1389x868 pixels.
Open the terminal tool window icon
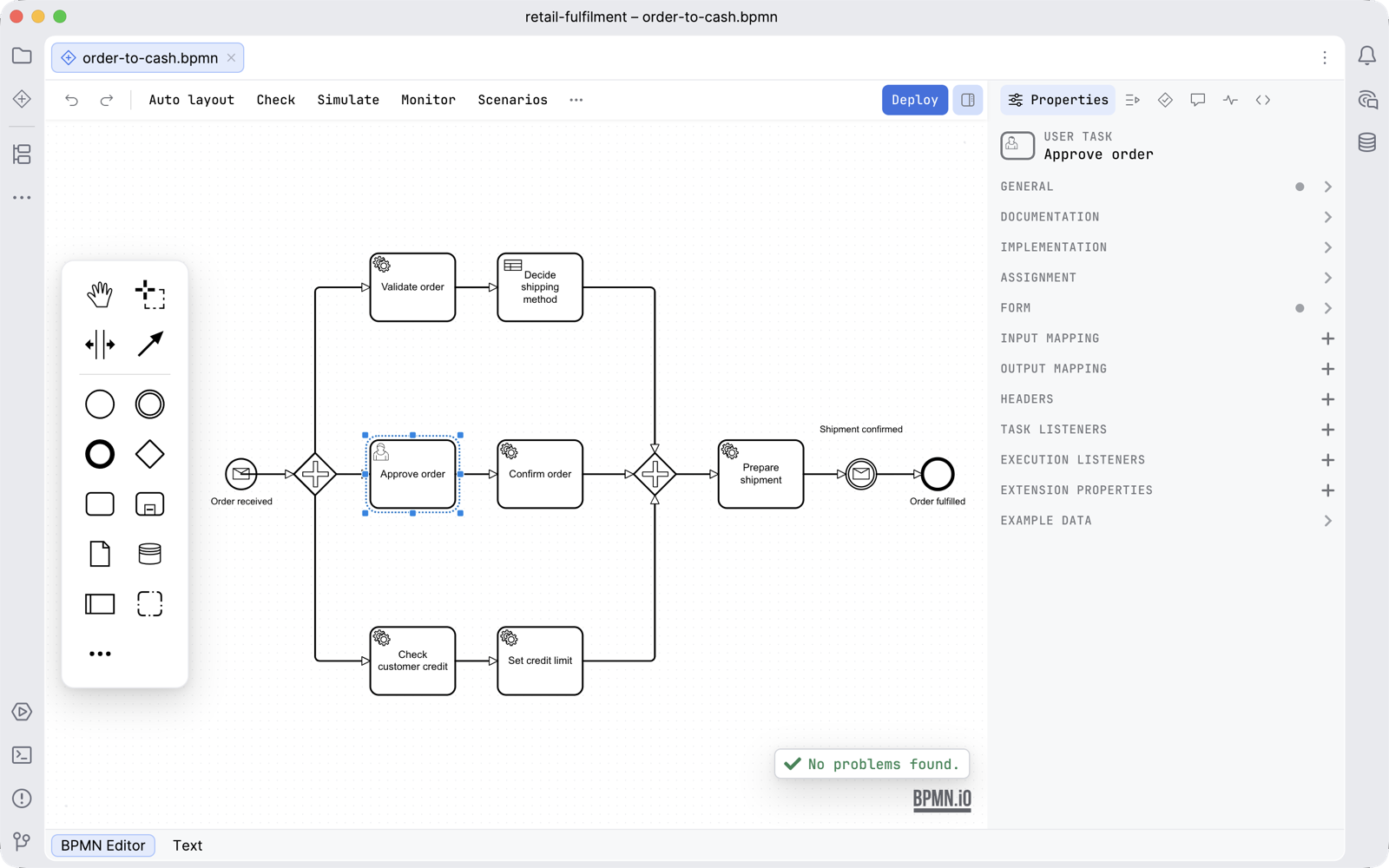coord(22,755)
